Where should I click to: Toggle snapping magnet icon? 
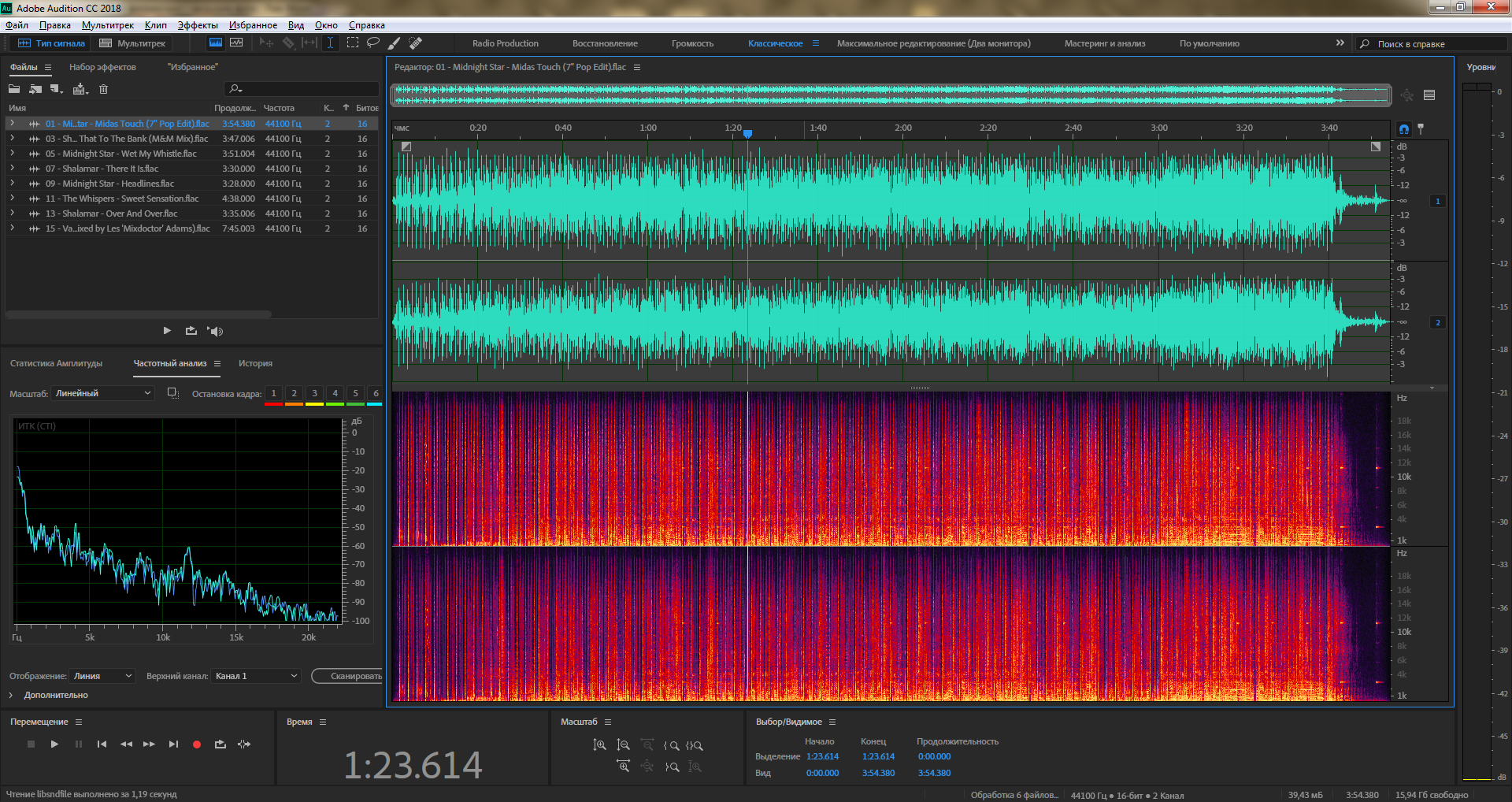pos(1404,128)
